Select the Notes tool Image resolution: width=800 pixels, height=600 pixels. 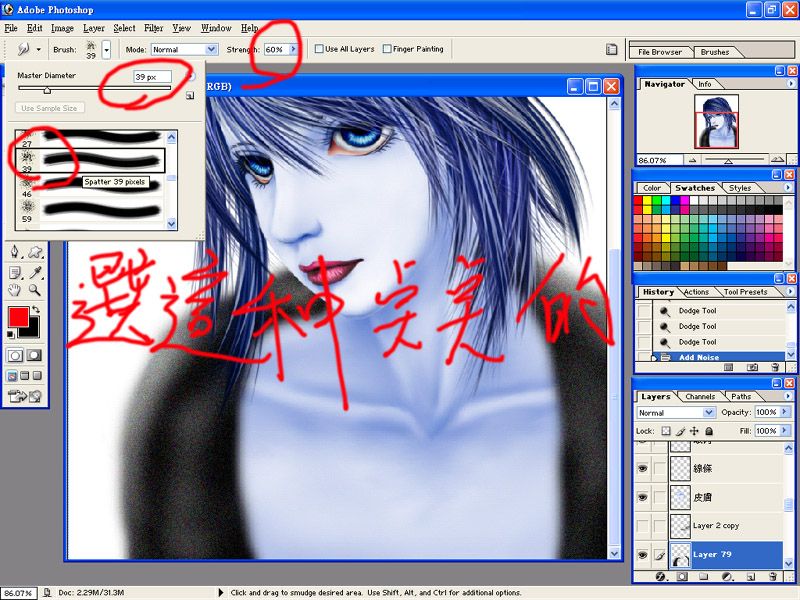(15, 272)
